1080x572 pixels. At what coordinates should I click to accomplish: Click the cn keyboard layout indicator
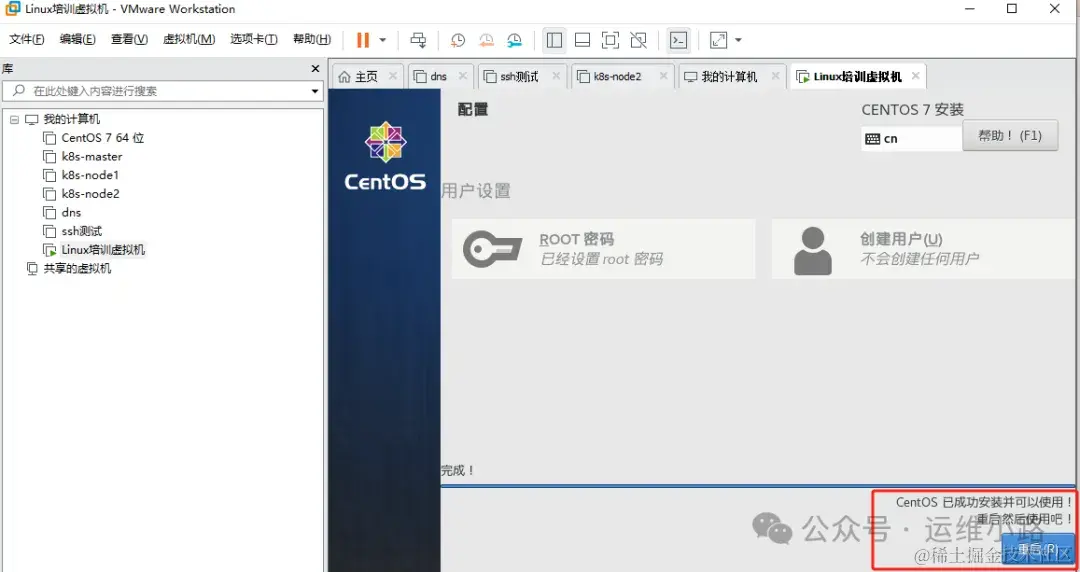pyautogui.click(x=911, y=139)
